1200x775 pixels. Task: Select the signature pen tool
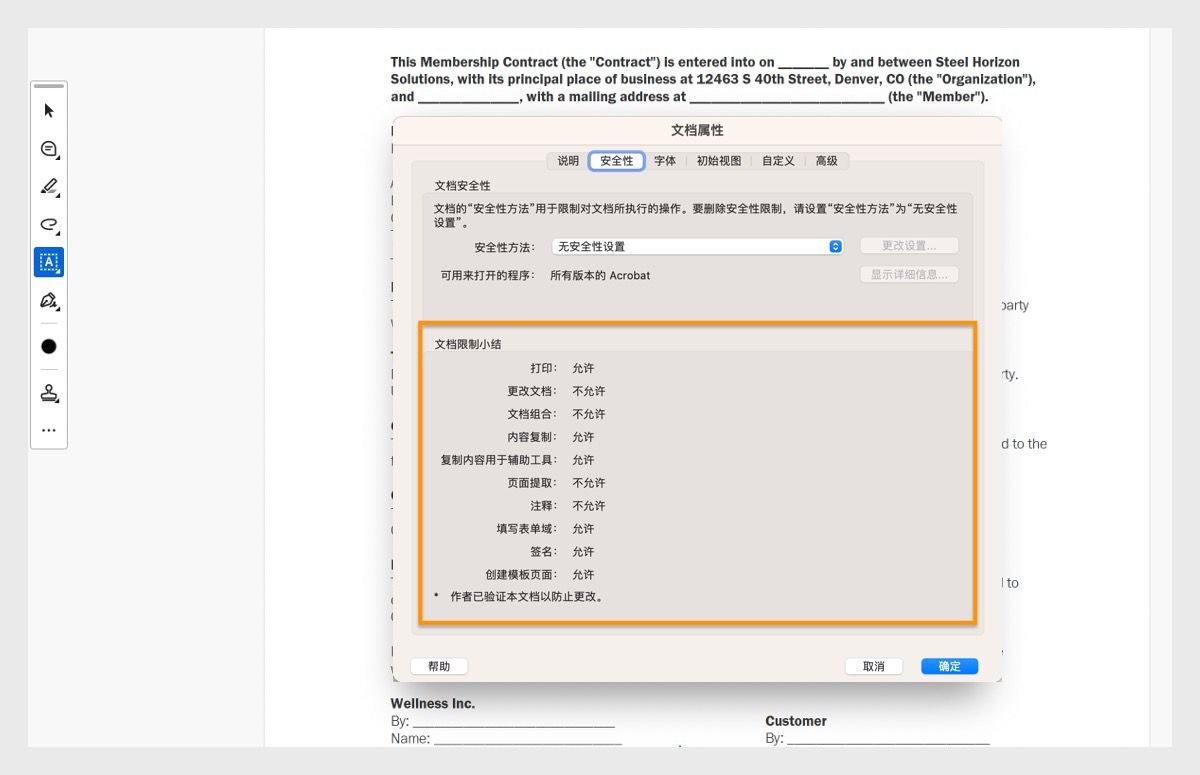tap(48, 300)
